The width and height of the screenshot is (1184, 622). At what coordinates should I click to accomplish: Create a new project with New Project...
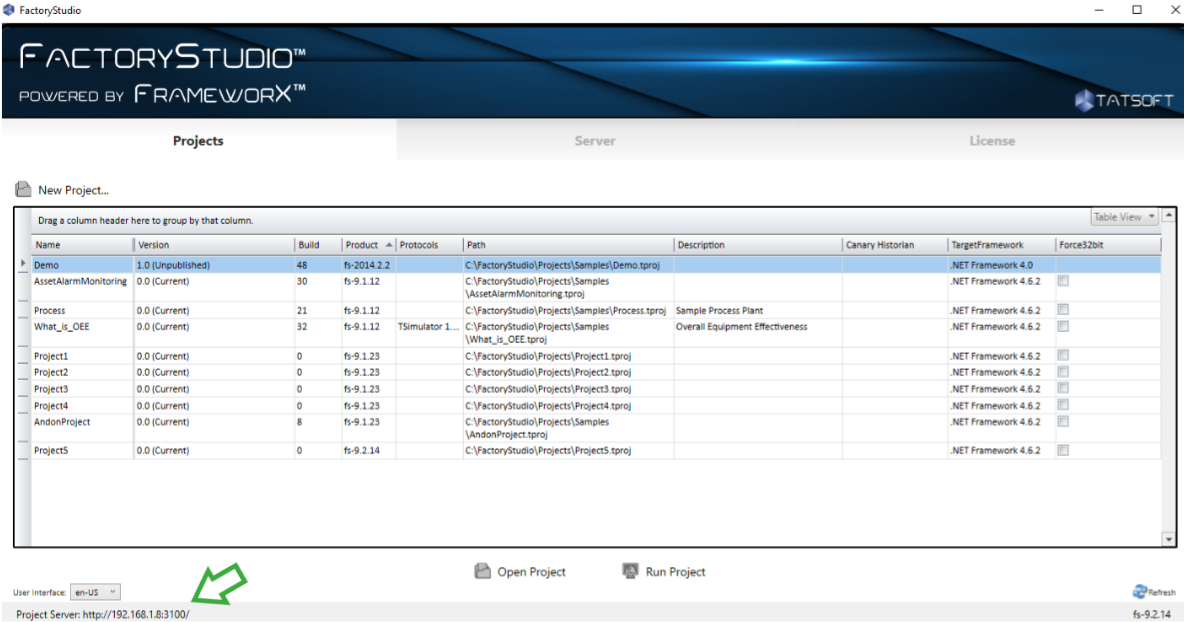pos(63,189)
